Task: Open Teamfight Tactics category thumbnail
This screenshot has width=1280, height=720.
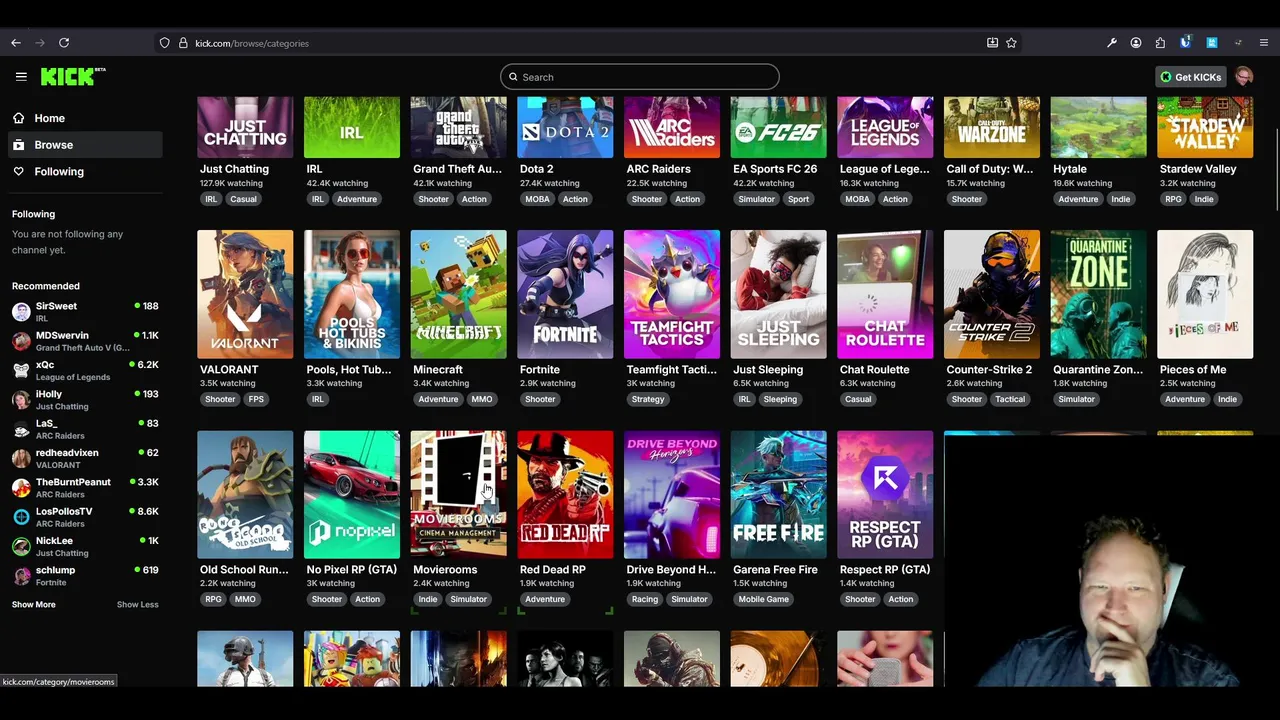Action: click(672, 294)
